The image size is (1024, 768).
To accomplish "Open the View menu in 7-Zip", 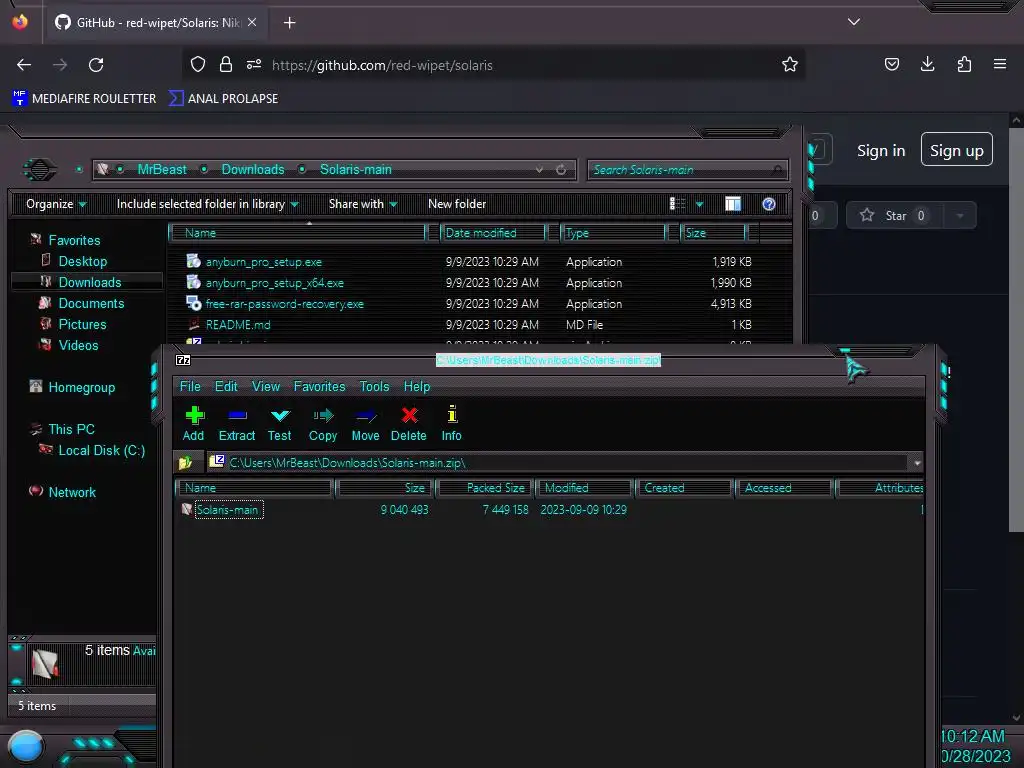I will pyautogui.click(x=266, y=386).
